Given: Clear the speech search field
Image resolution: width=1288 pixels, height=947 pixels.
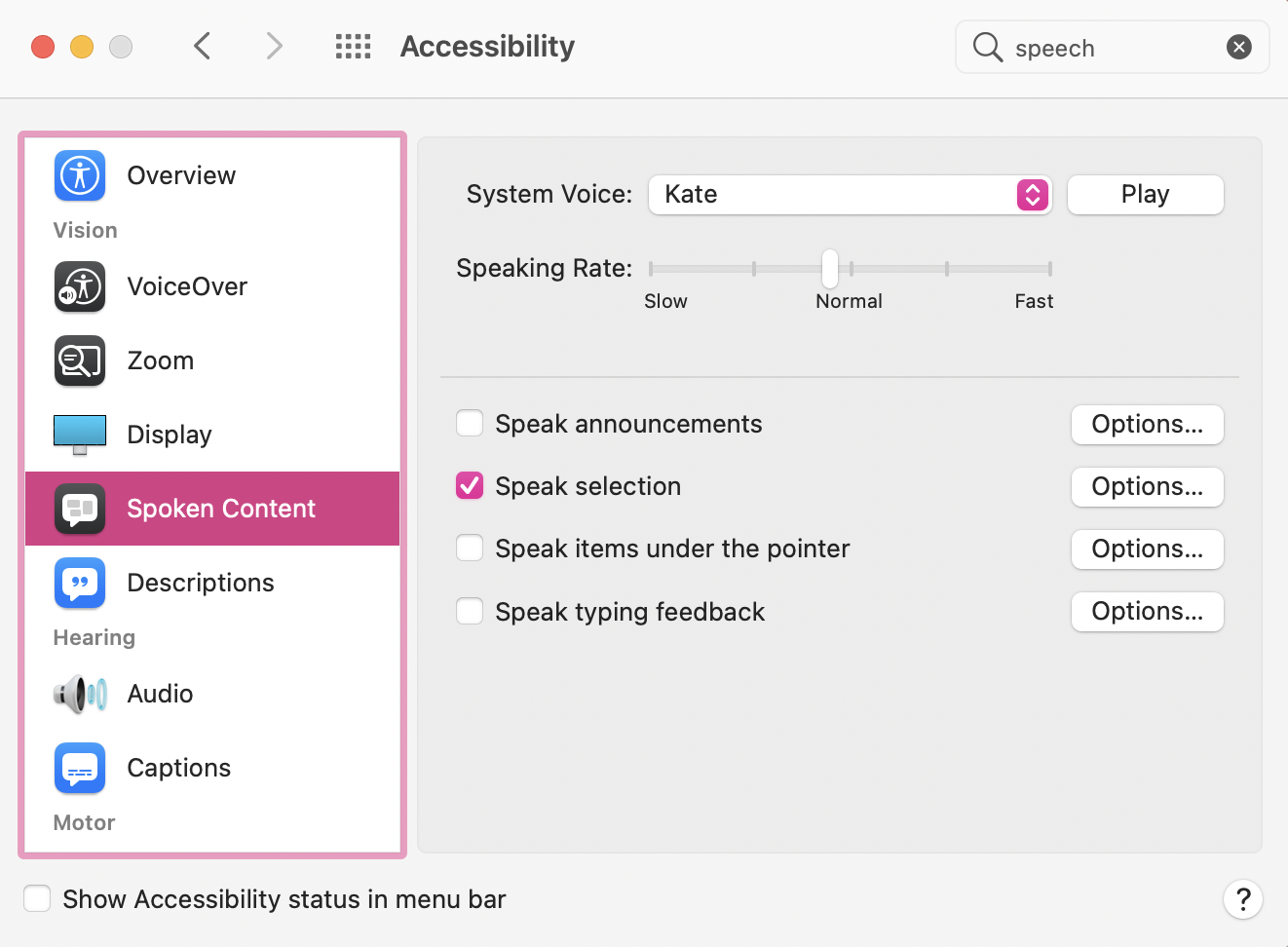Looking at the screenshot, I should click(x=1239, y=47).
